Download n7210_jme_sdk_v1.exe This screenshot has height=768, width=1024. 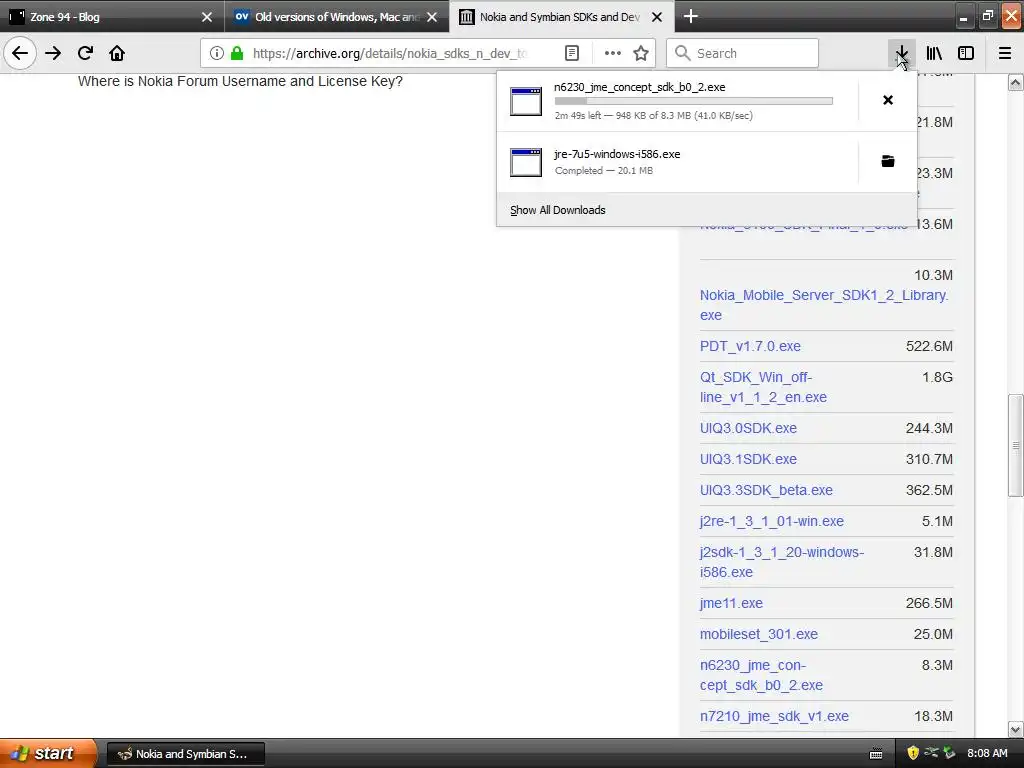[774, 716]
